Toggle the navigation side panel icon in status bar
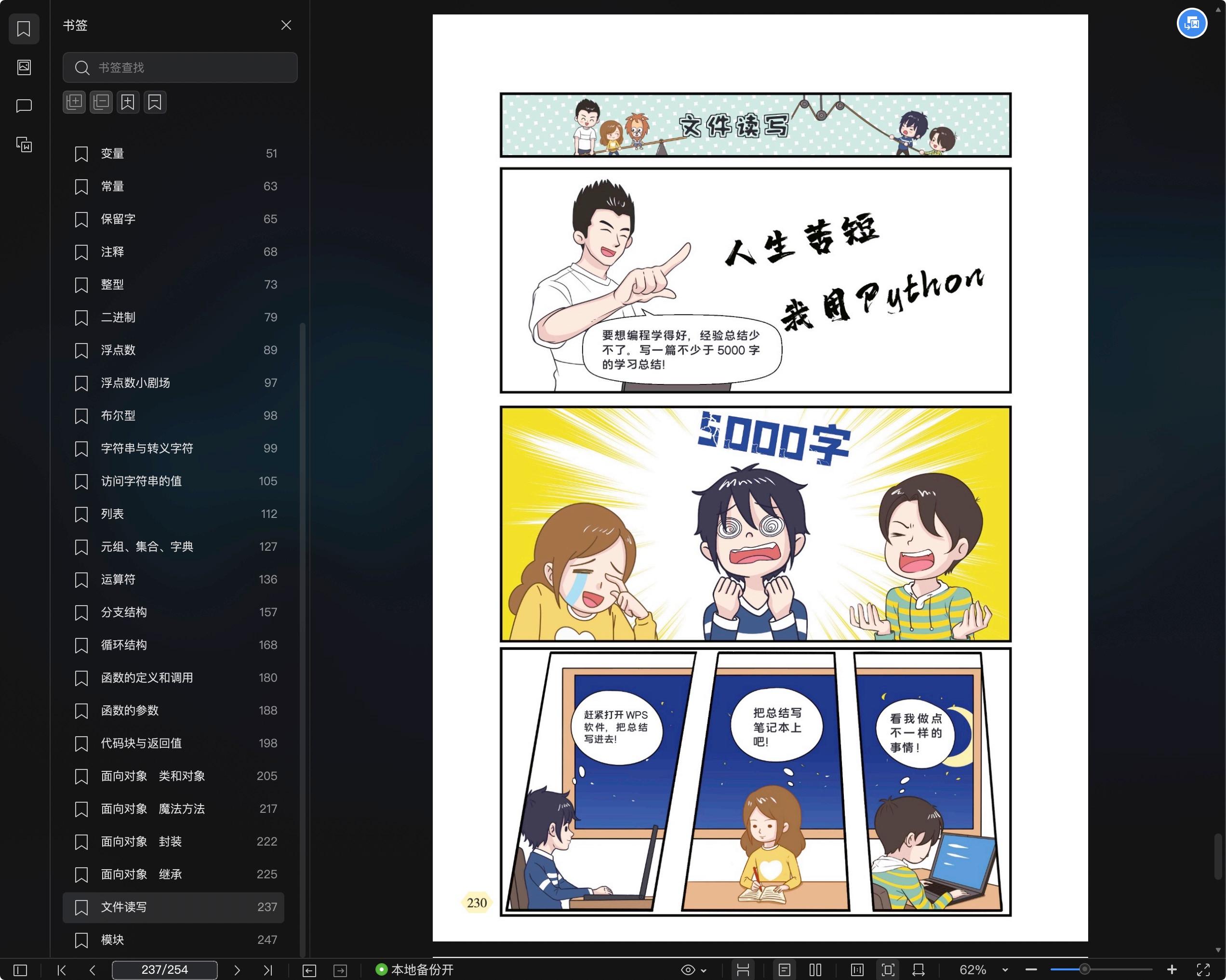The image size is (1226, 980). tap(20, 970)
